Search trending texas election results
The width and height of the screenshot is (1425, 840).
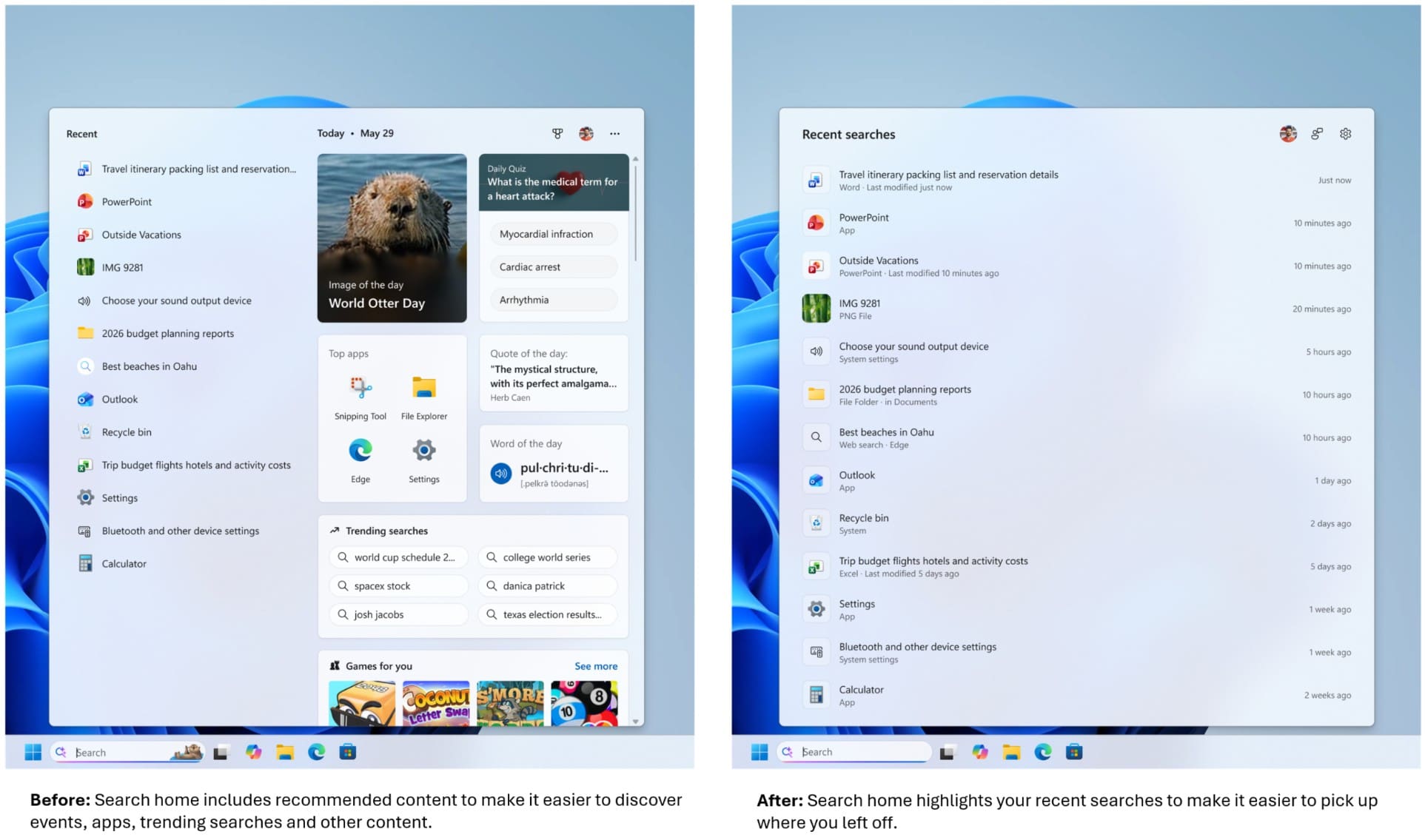548,614
